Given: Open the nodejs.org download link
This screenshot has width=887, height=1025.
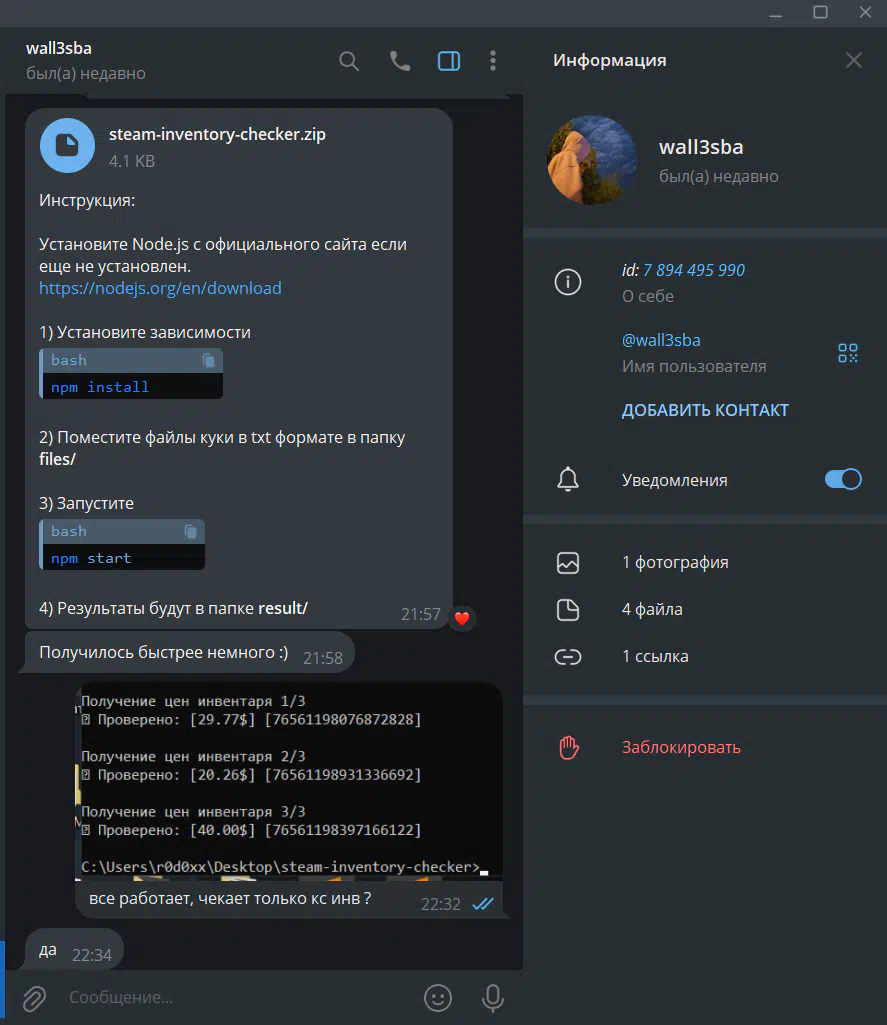Looking at the screenshot, I should [160, 288].
